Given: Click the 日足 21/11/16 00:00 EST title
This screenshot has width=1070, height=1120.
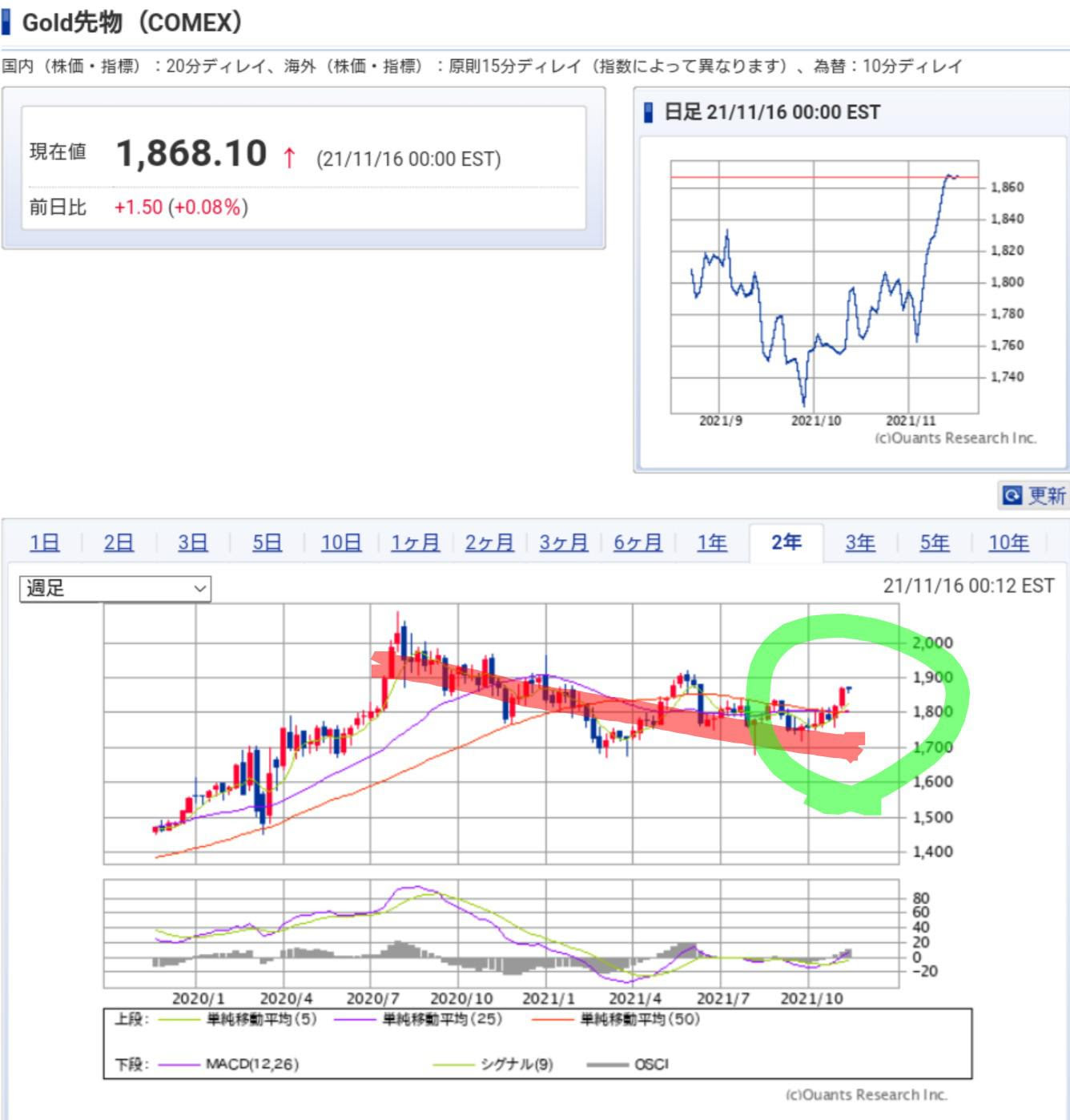Looking at the screenshot, I should 772,112.
